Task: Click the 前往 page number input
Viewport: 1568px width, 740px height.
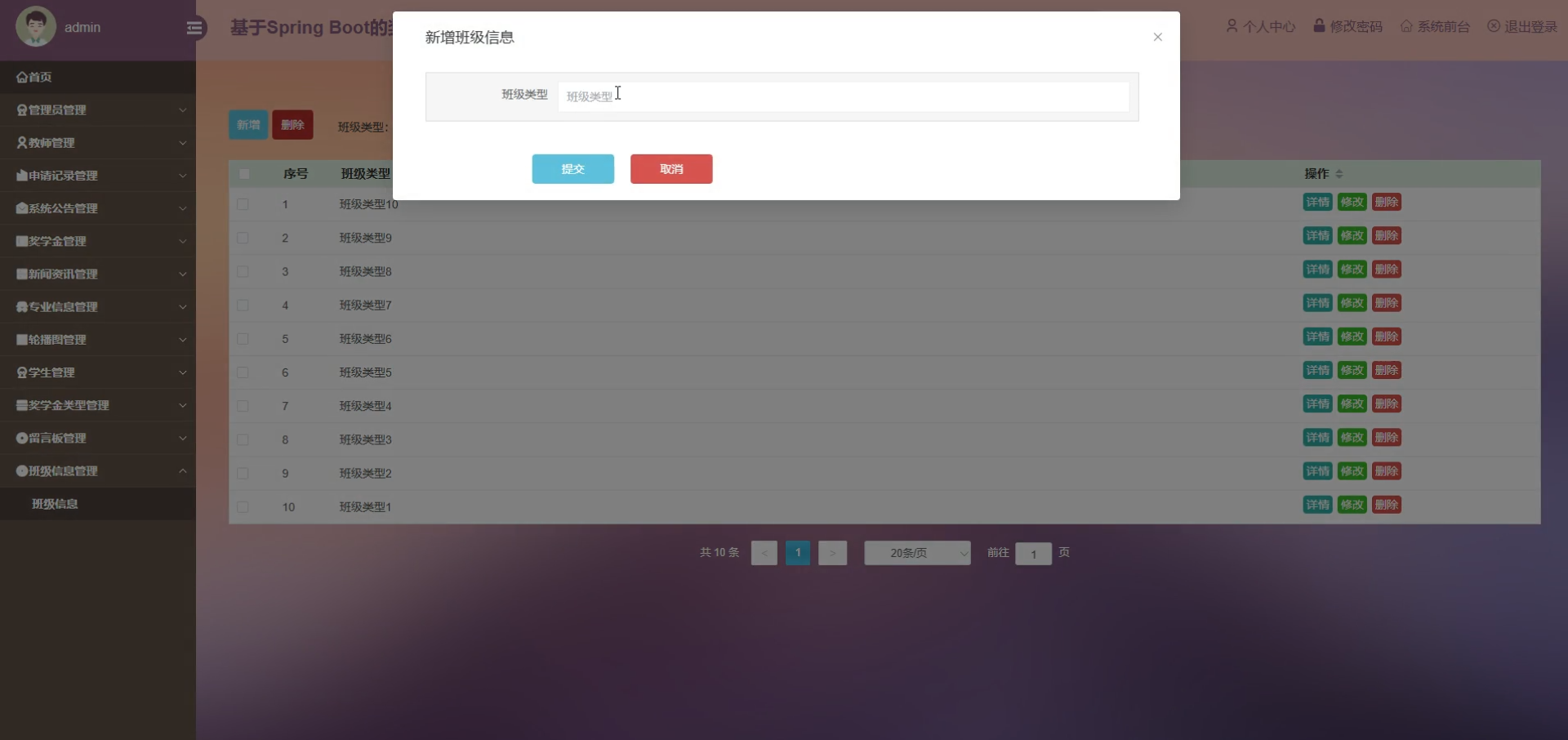Action: 1033,554
